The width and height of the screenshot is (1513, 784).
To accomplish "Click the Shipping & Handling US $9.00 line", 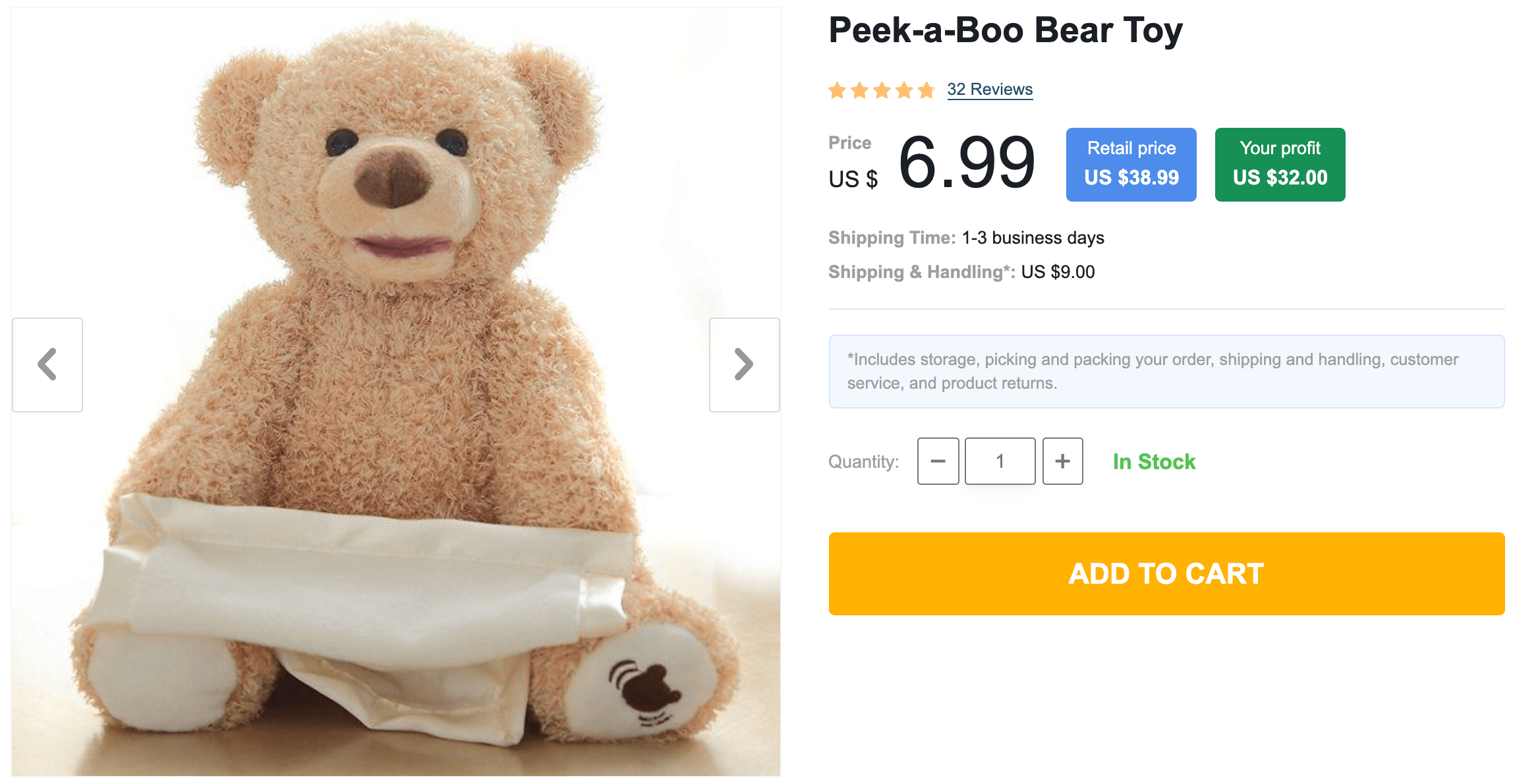I will point(961,272).
